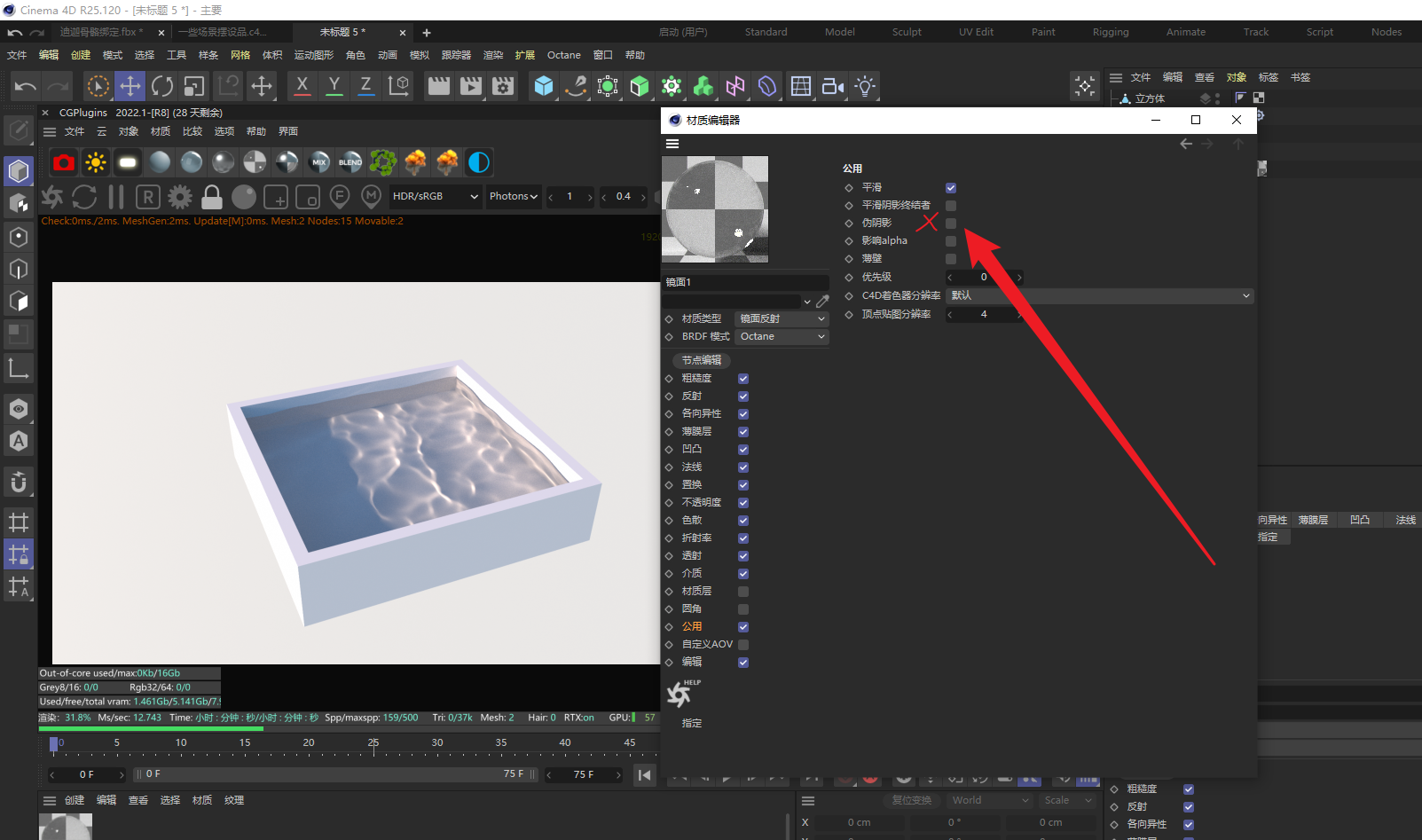
Task: Toggle the 影响alpha checkbox
Action: click(951, 241)
